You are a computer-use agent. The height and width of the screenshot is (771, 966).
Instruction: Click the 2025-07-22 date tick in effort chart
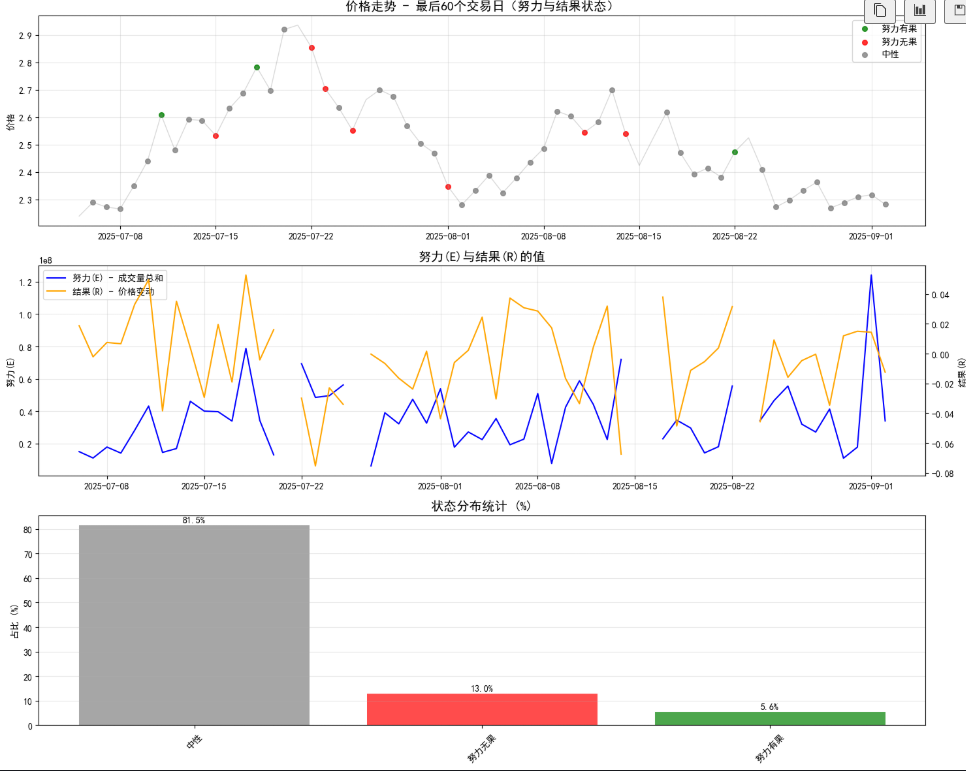(x=301, y=486)
